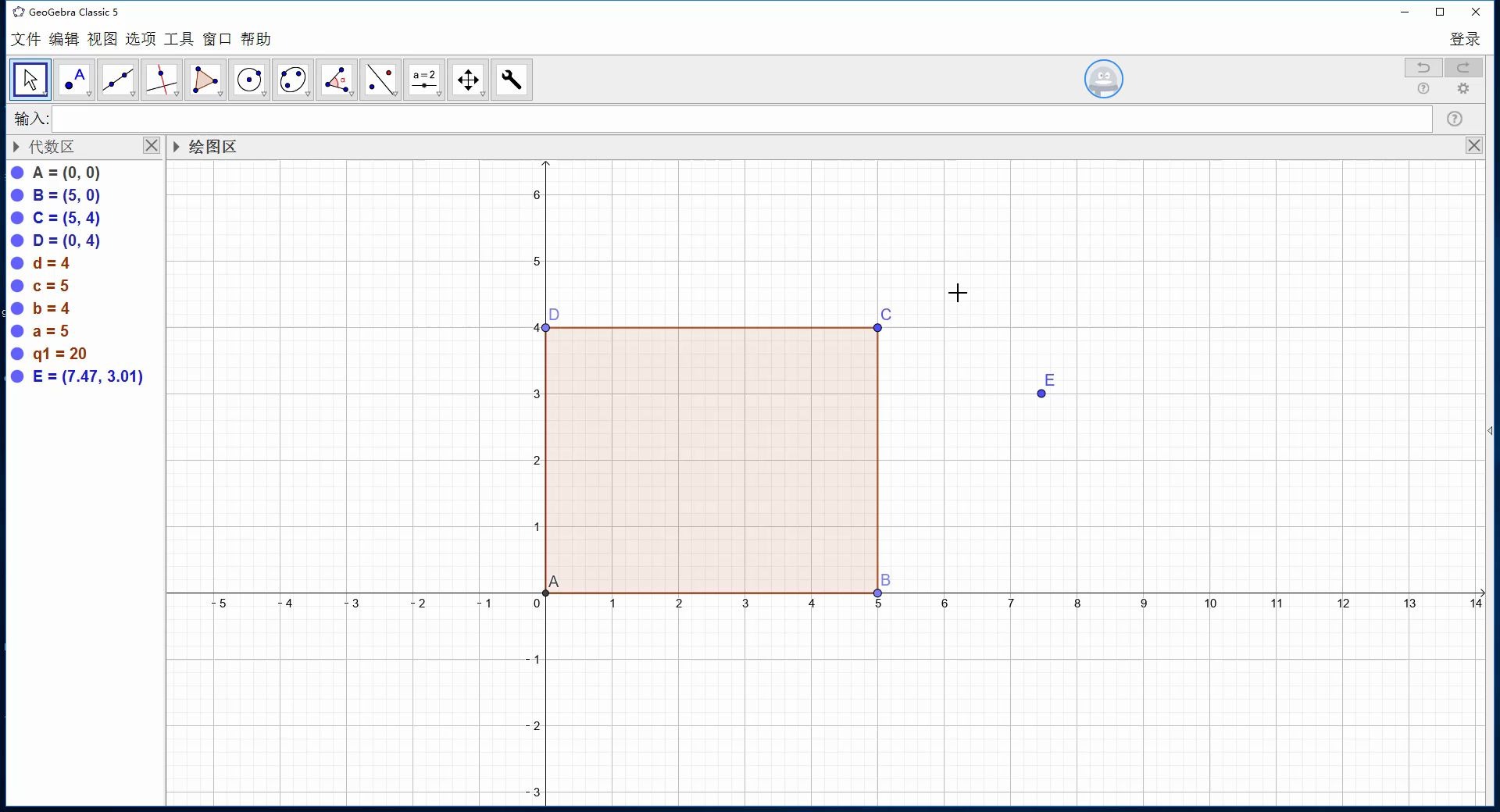Open the preferences gear icon
The width and height of the screenshot is (1500, 812).
(x=1463, y=88)
